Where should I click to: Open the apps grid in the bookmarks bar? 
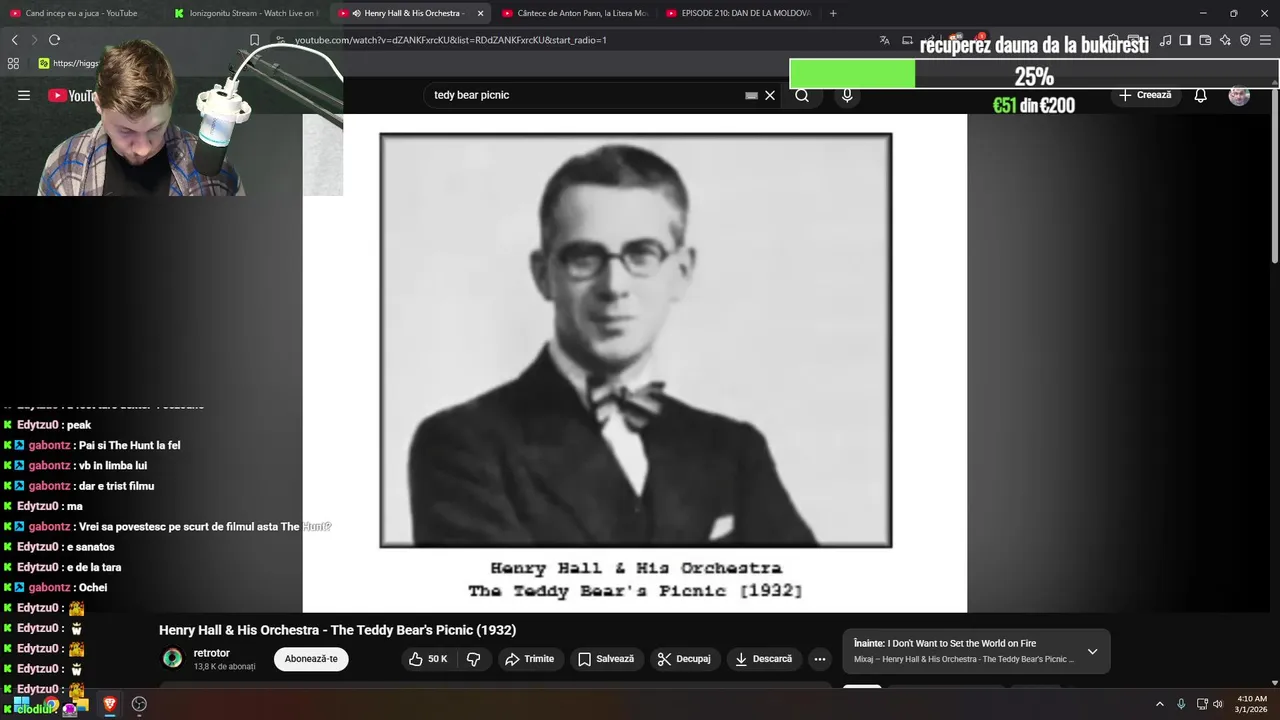pos(13,63)
